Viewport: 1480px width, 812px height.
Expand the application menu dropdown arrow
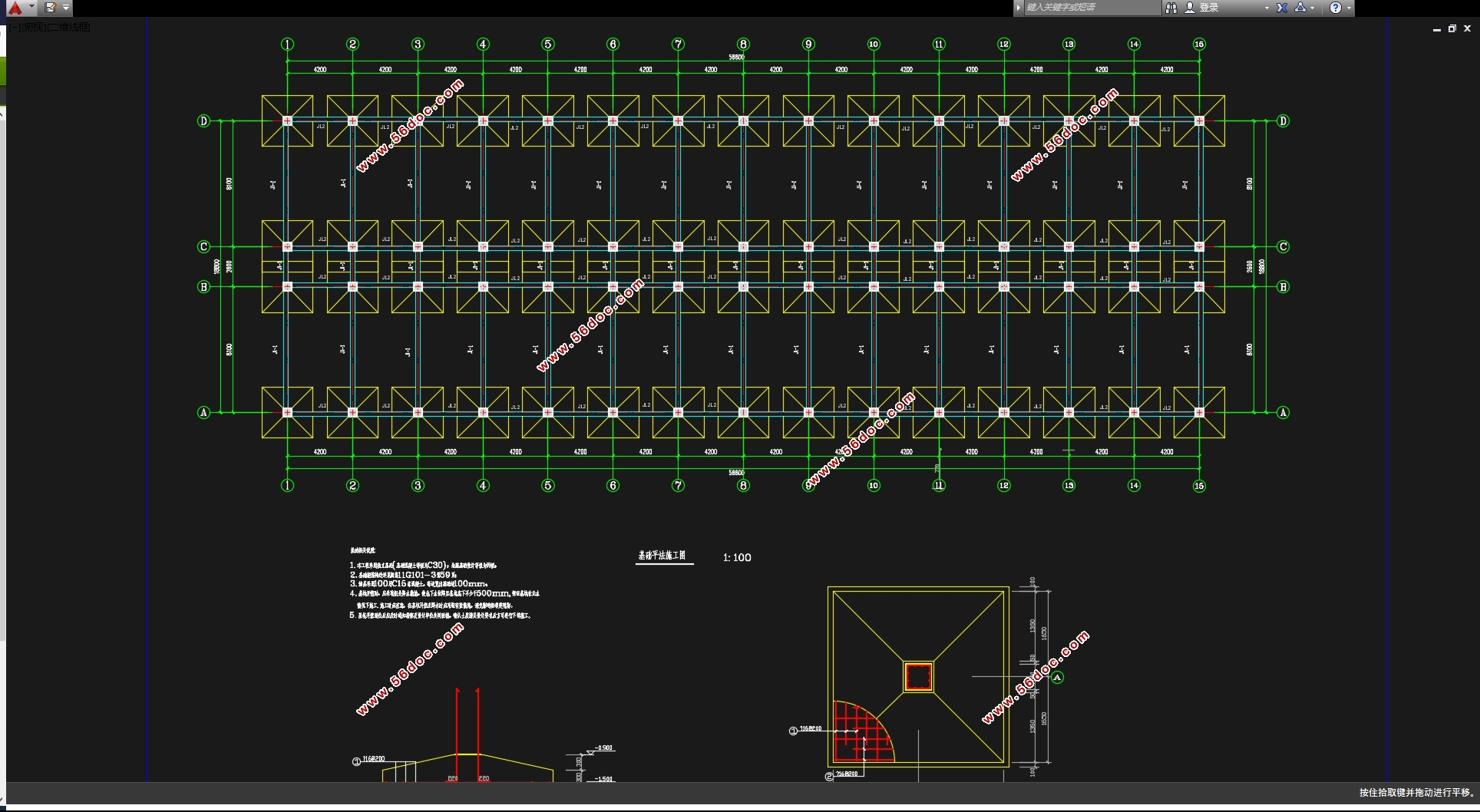point(31,7)
